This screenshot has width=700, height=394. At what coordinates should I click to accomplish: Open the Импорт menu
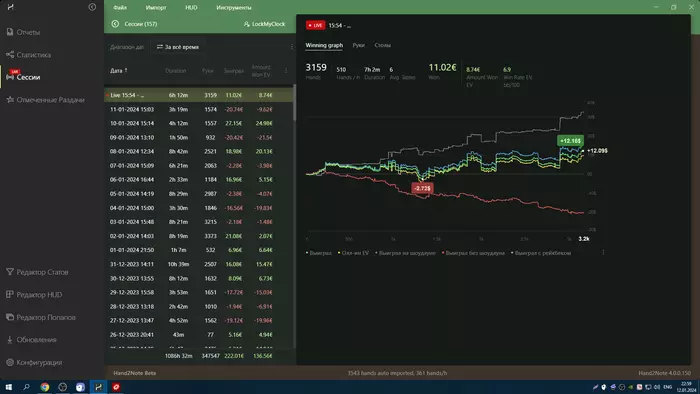pyautogui.click(x=156, y=8)
